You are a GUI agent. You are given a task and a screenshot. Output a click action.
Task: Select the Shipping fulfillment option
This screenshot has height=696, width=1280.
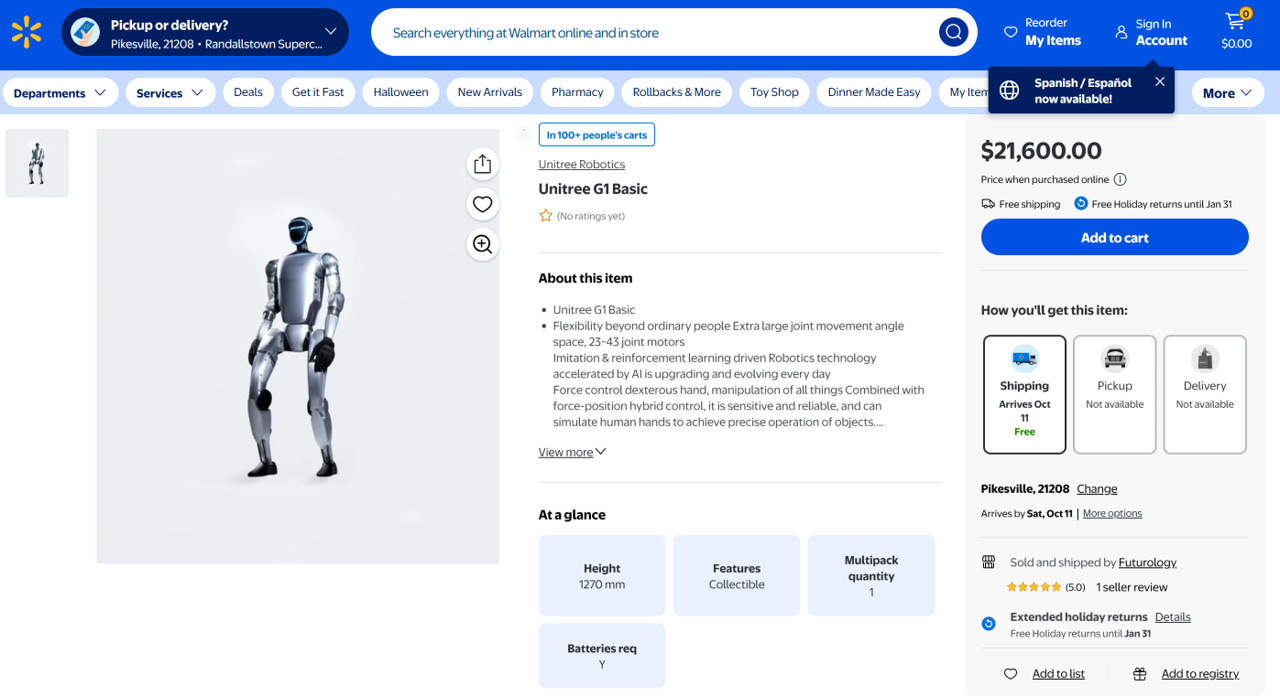click(x=1025, y=394)
